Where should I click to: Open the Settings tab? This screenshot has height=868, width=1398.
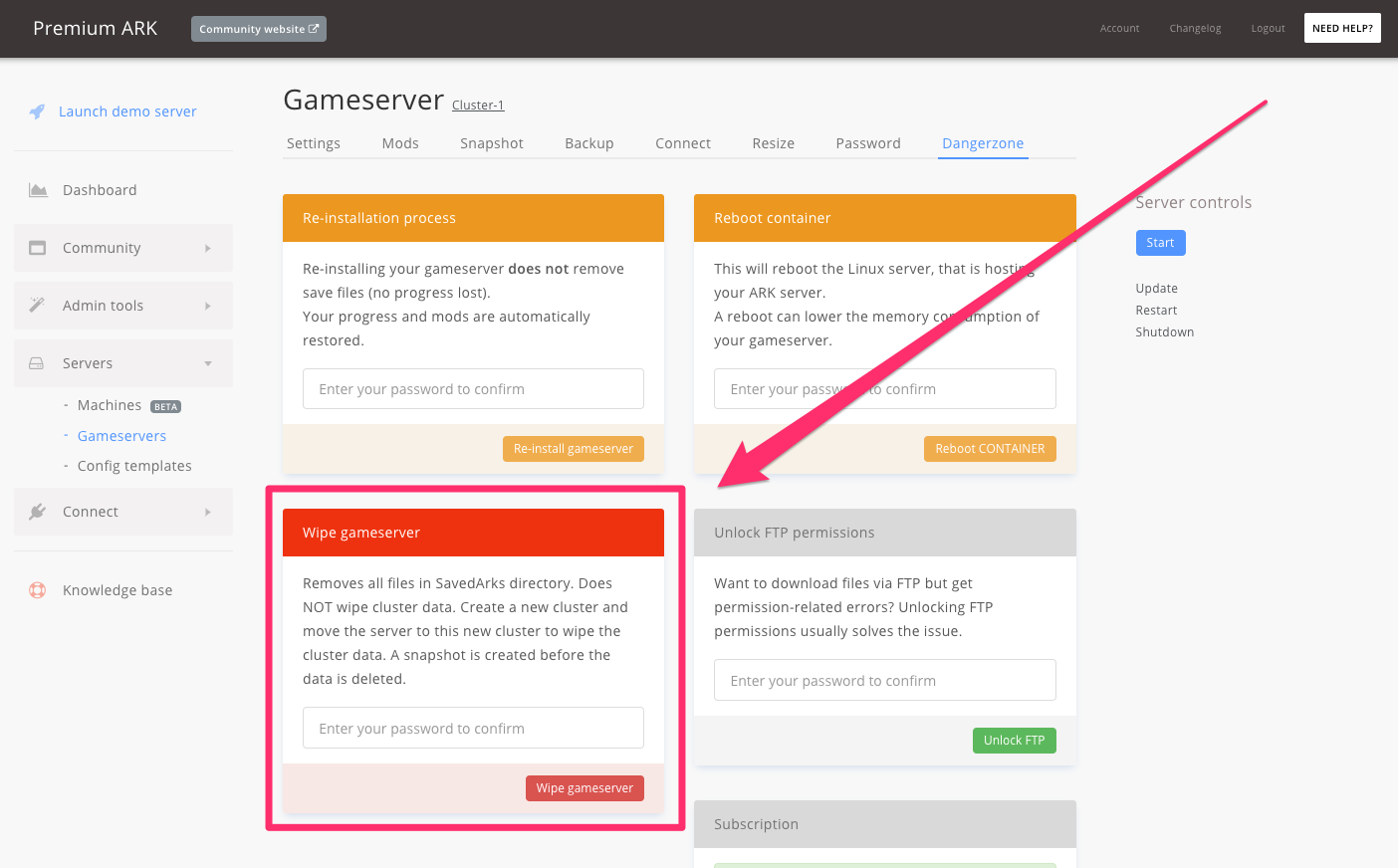pyautogui.click(x=314, y=143)
